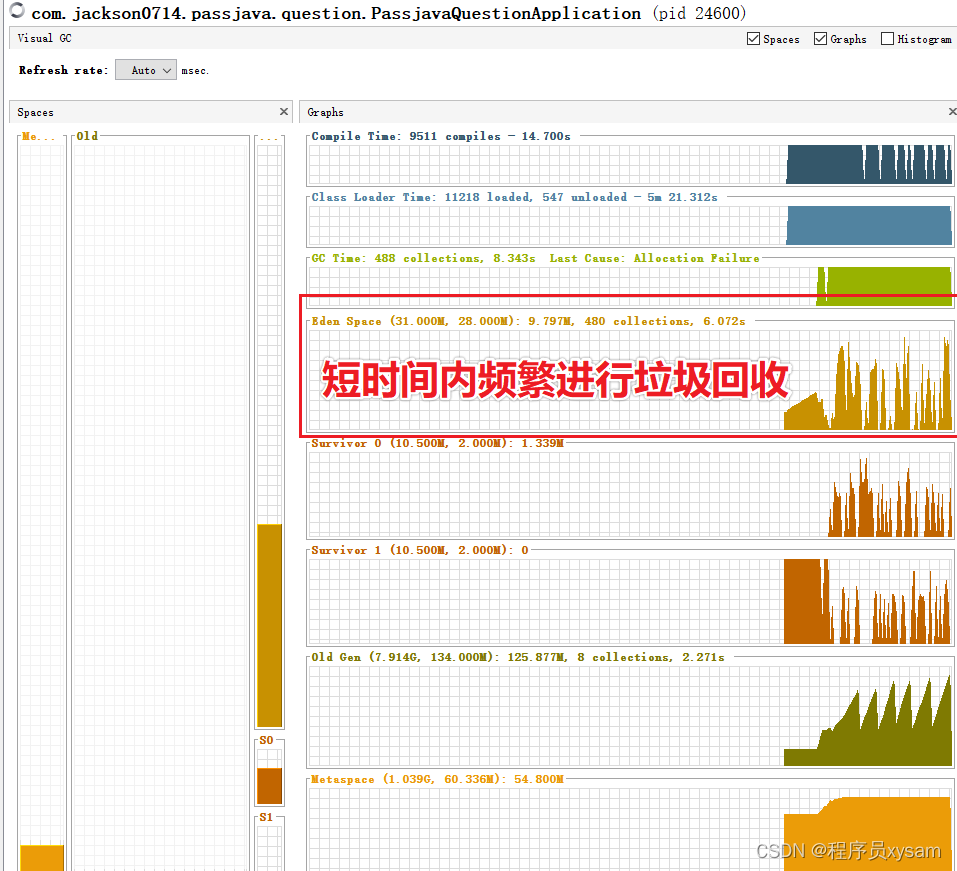Click the 'Graphs' panel title
Screen dimensions: 957x871
point(325,112)
